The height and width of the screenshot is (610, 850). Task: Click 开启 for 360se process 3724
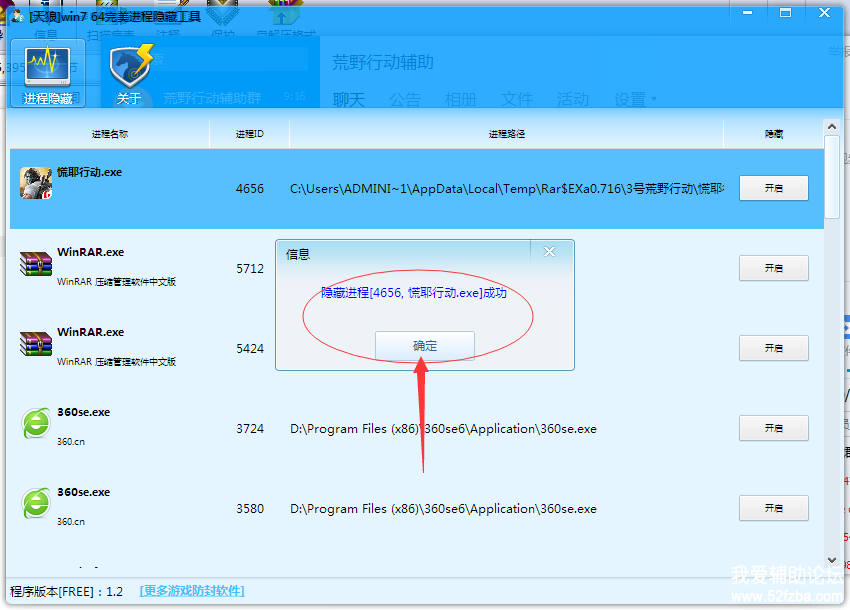pos(774,428)
